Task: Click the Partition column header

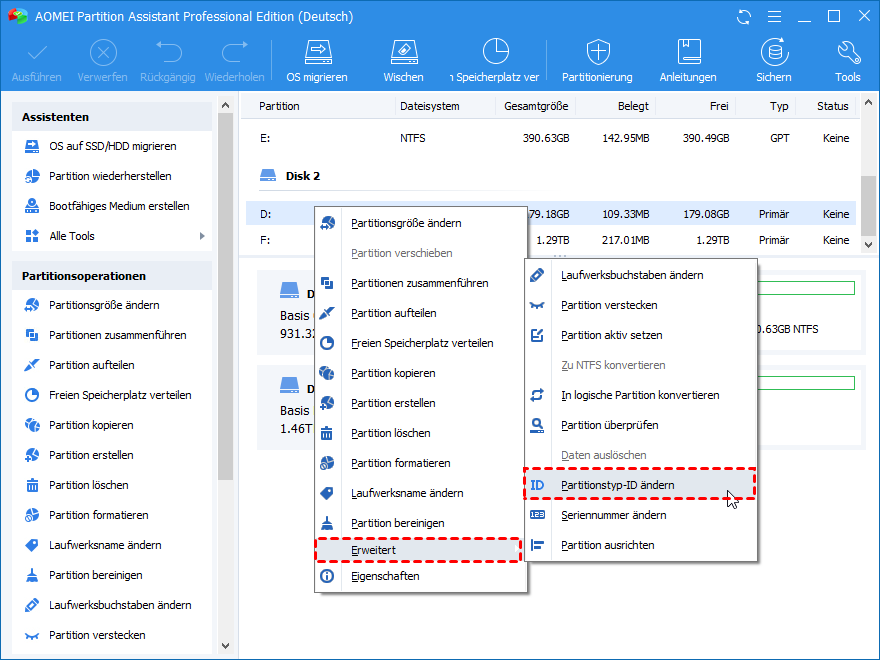Action: (x=279, y=106)
